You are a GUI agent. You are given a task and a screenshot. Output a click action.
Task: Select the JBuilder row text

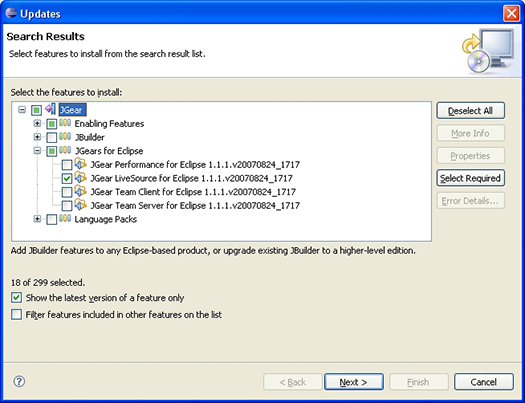[x=89, y=137]
